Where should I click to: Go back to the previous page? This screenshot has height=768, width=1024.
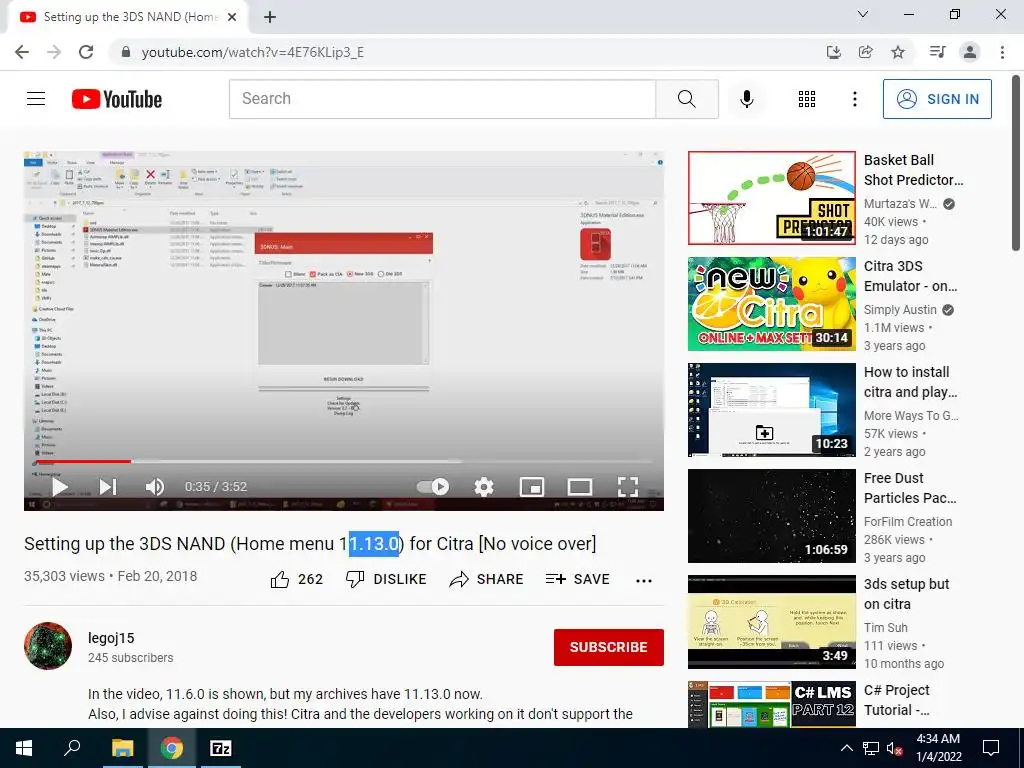[x=22, y=52]
